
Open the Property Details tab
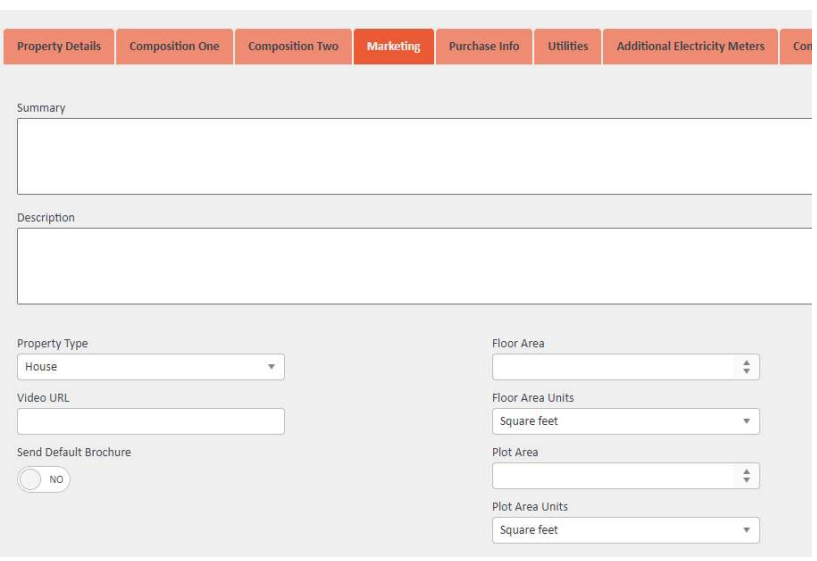coord(58,47)
